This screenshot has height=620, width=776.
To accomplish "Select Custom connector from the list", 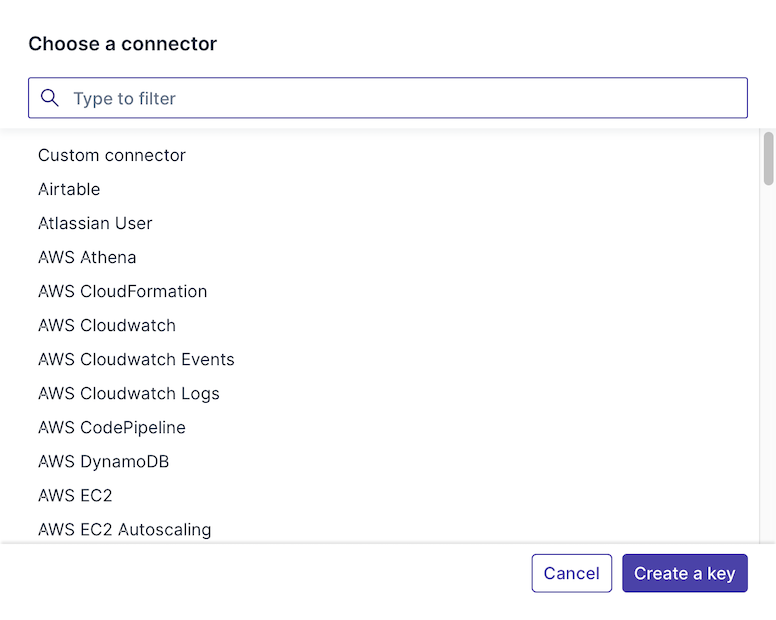I will (x=112, y=155).
